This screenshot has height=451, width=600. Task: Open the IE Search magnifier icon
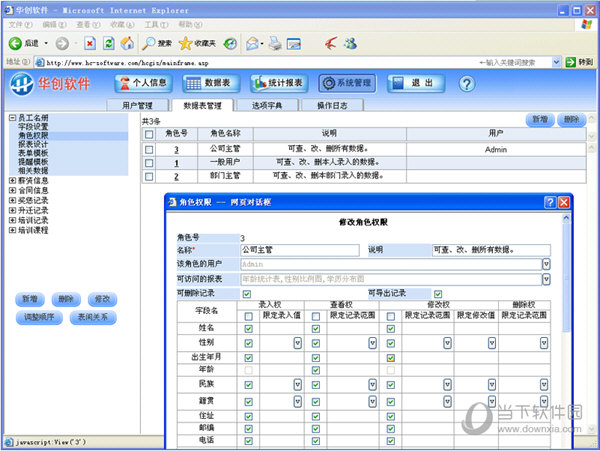[x=148, y=43]
